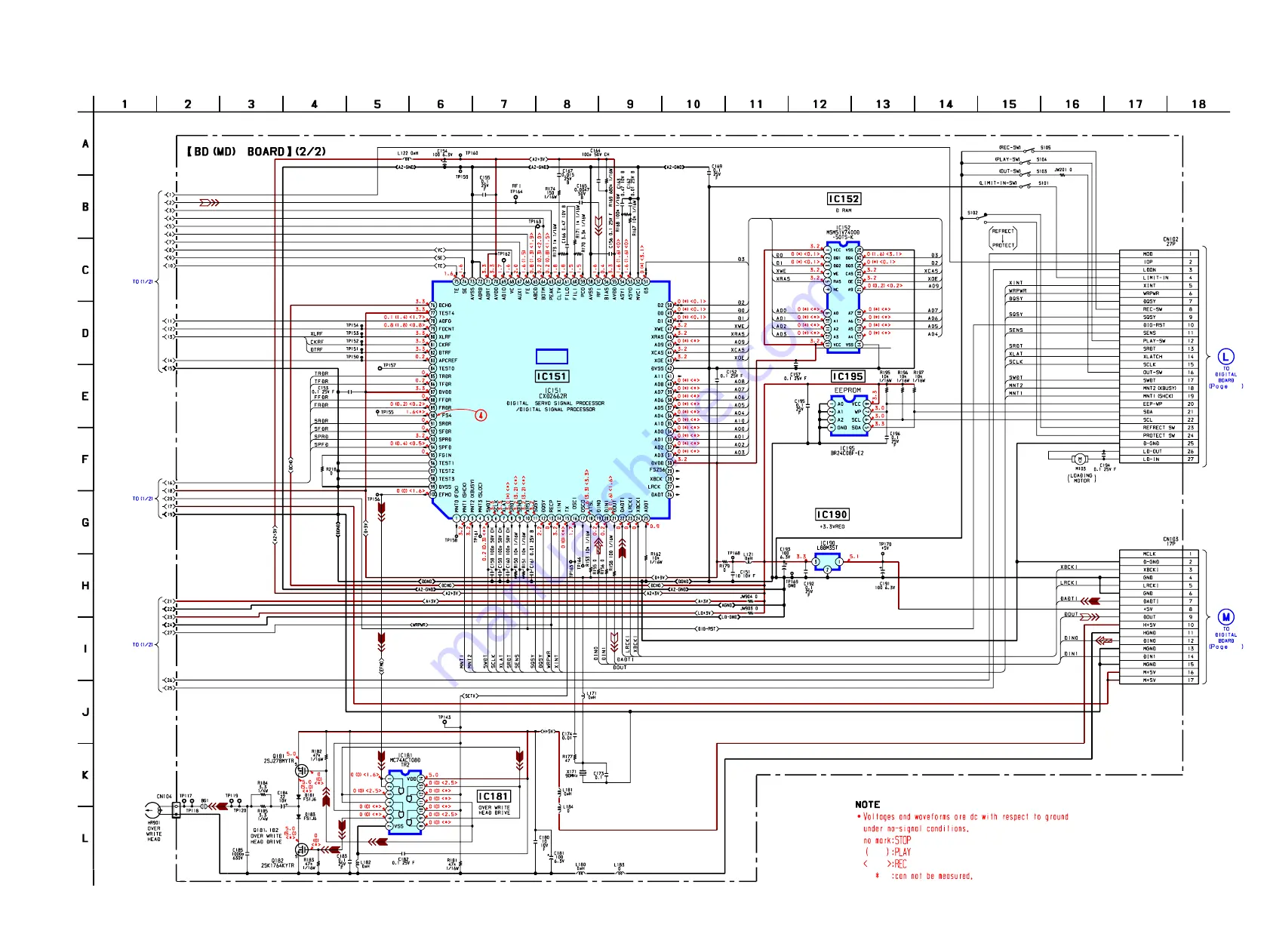
Task: Click the BD (MD) BOARD (2/2) title
Action: point(257,152)
